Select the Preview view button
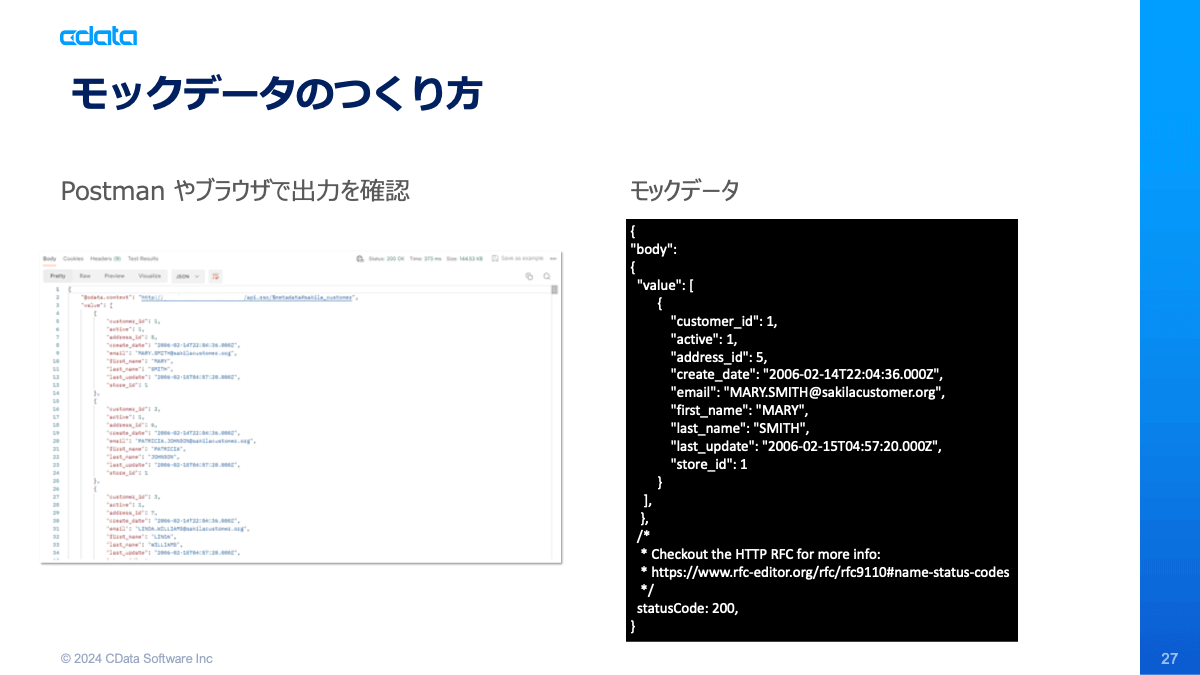The width and height of the screenshot is (1200, 675). click(x=114, y=276)
